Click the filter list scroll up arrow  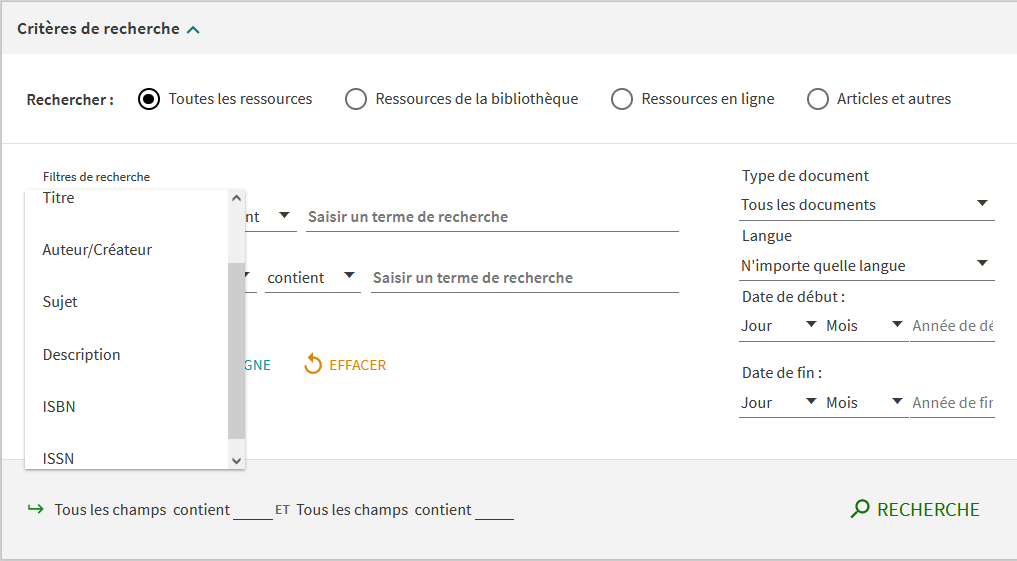[237, 198]
